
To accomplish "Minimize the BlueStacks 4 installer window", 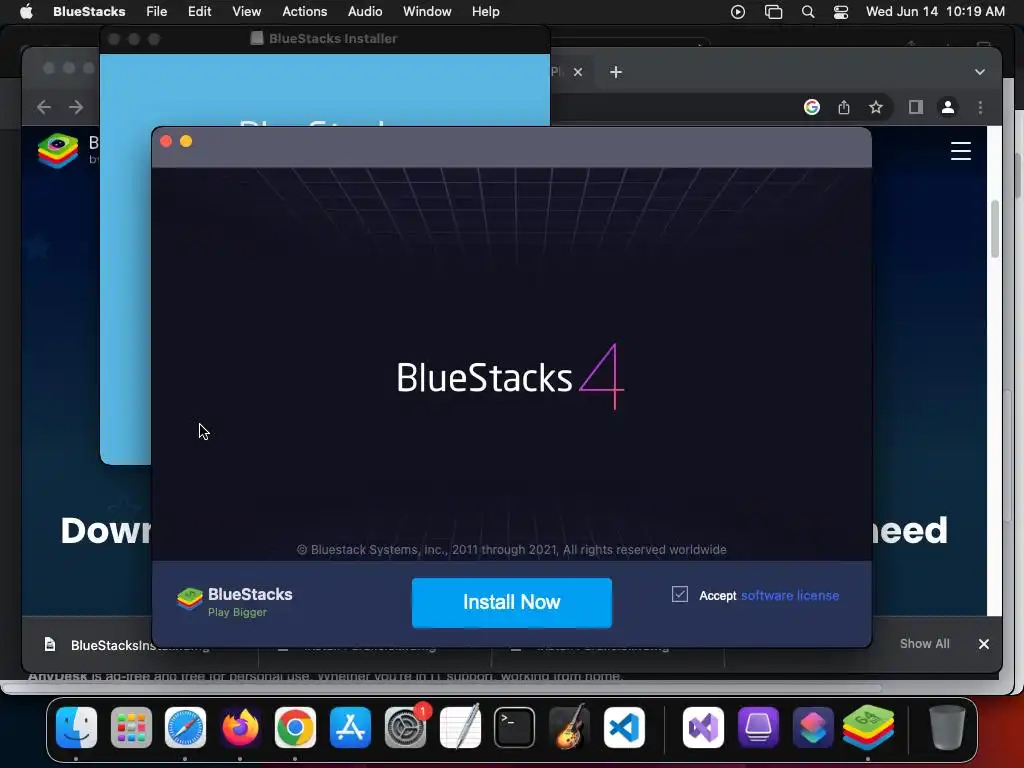I will tap(186, 141).
